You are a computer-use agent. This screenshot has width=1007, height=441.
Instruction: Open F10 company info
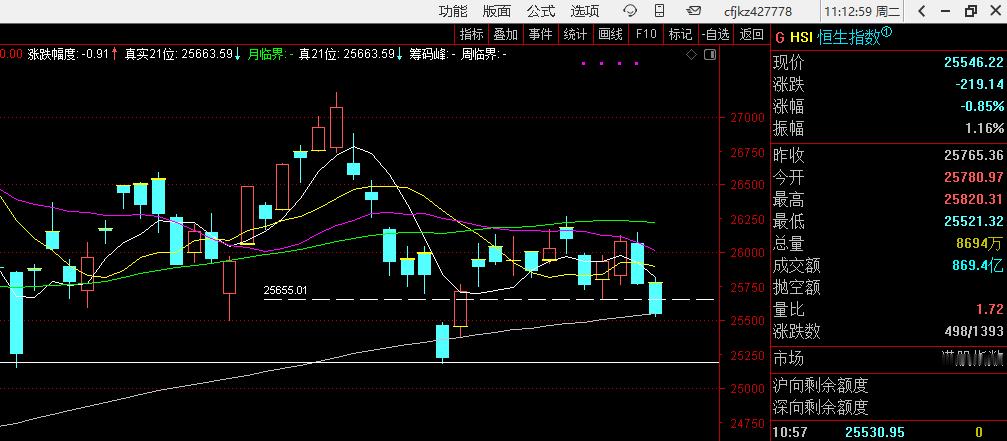pyautogui.click(x=645, y=35)
